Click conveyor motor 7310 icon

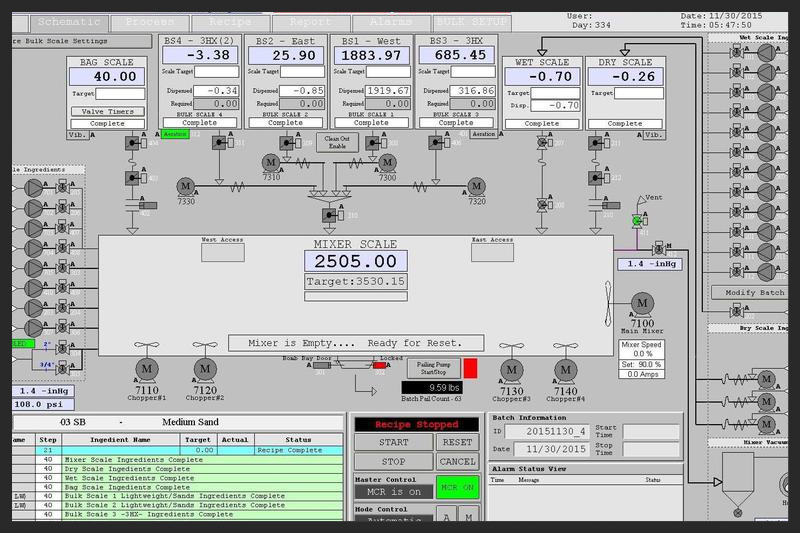tap(271, 162)
